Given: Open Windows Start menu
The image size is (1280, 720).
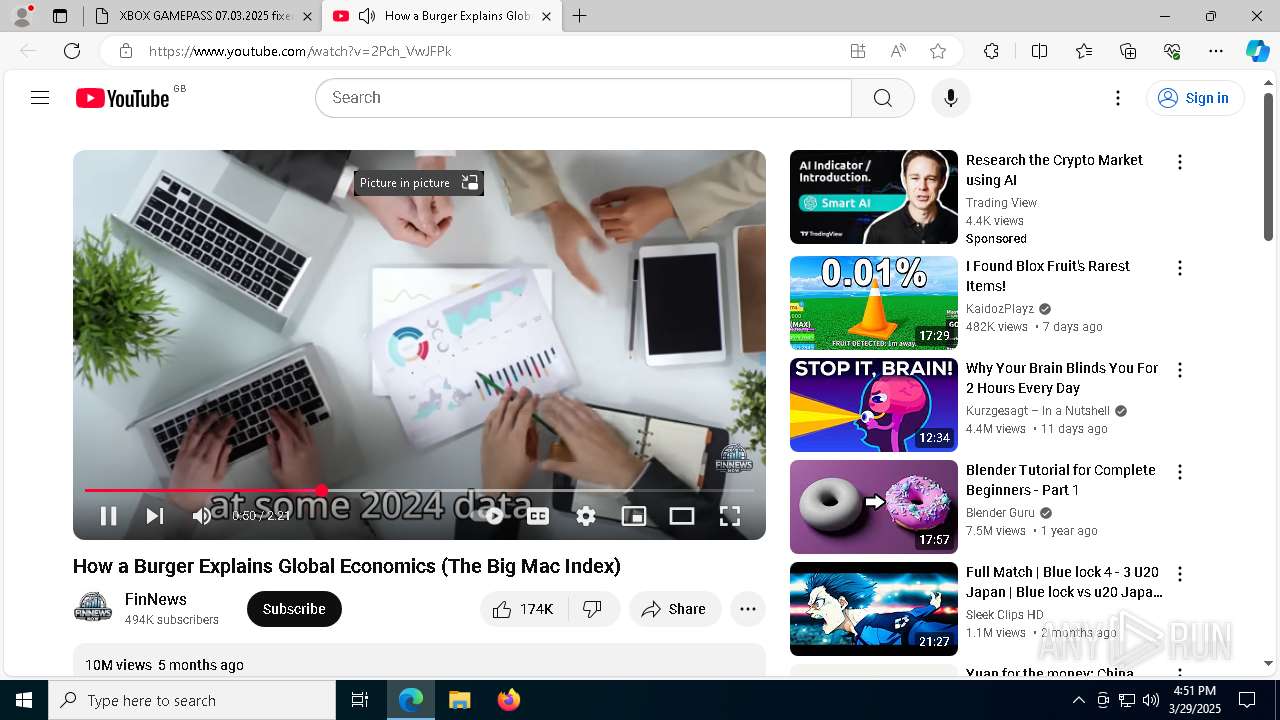Looking at the screenshot, I should (24, 700).
